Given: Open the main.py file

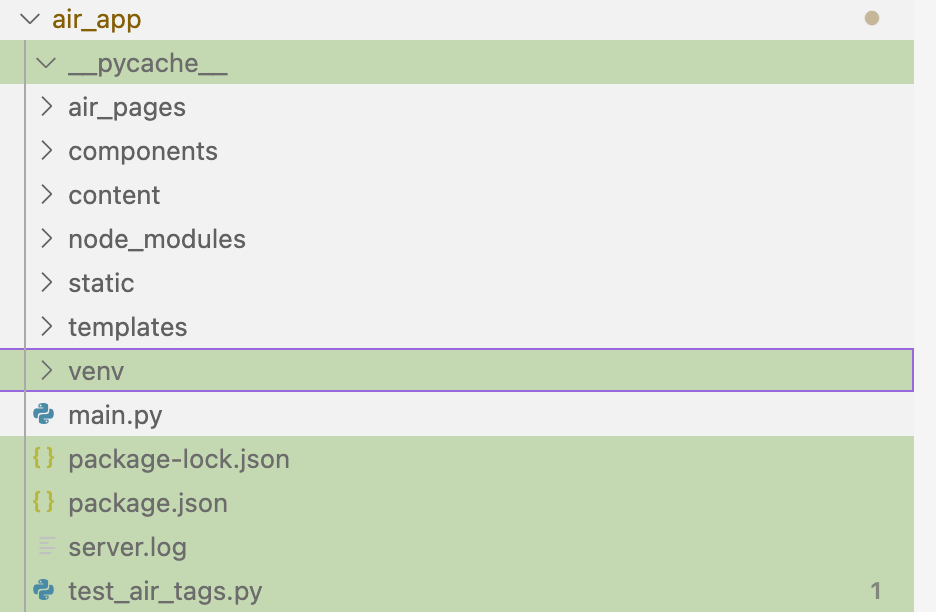Looking at the screenshot, I should pyautogui.click(x=115, y=415).
